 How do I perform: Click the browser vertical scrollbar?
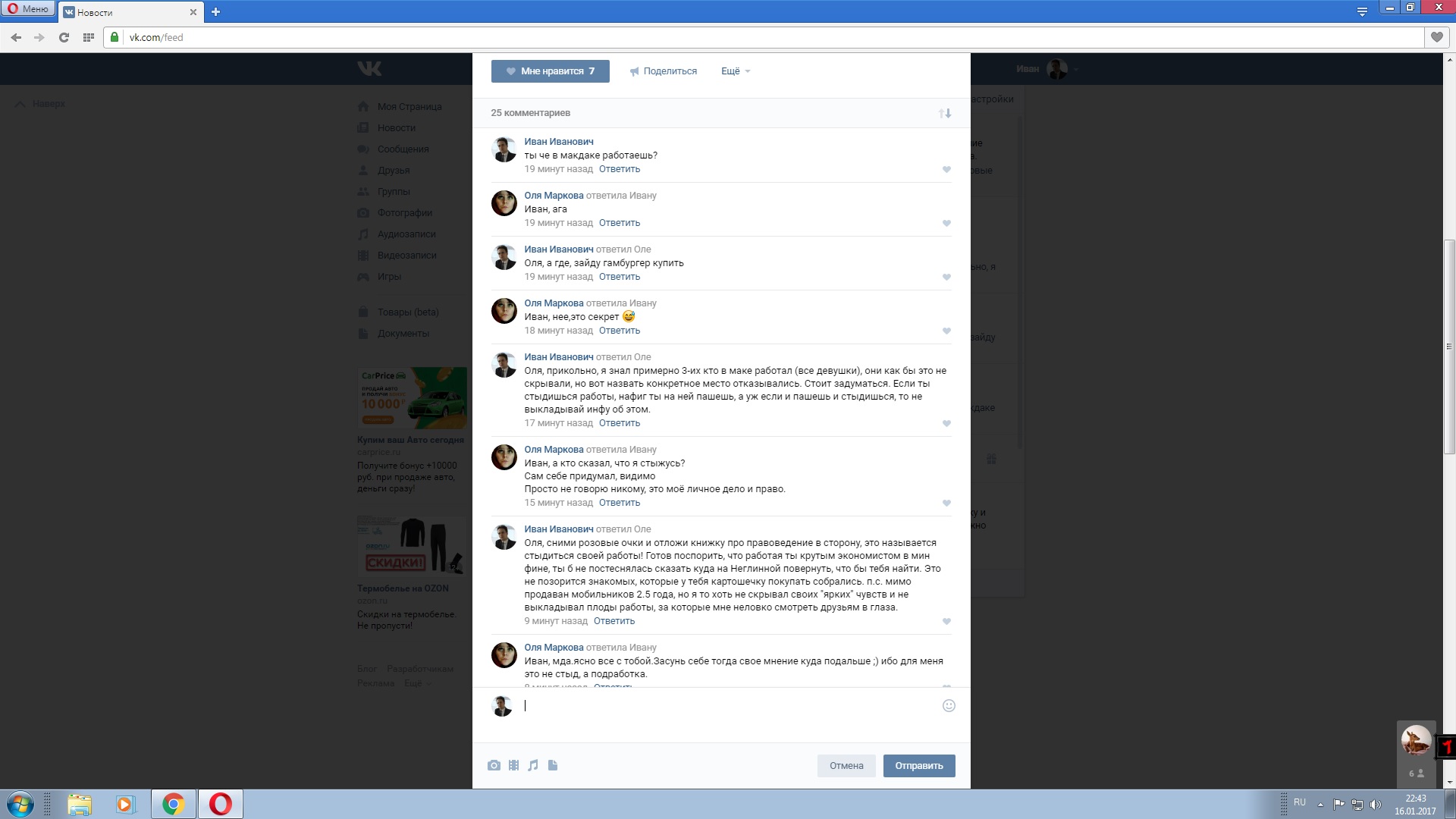[1450, 347]
